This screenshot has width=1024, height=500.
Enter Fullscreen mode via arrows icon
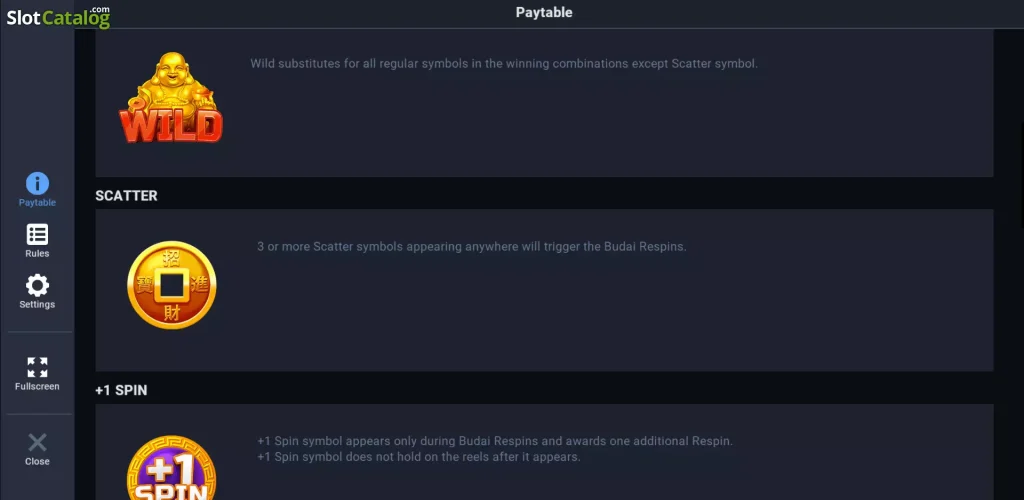click(37, 367)
